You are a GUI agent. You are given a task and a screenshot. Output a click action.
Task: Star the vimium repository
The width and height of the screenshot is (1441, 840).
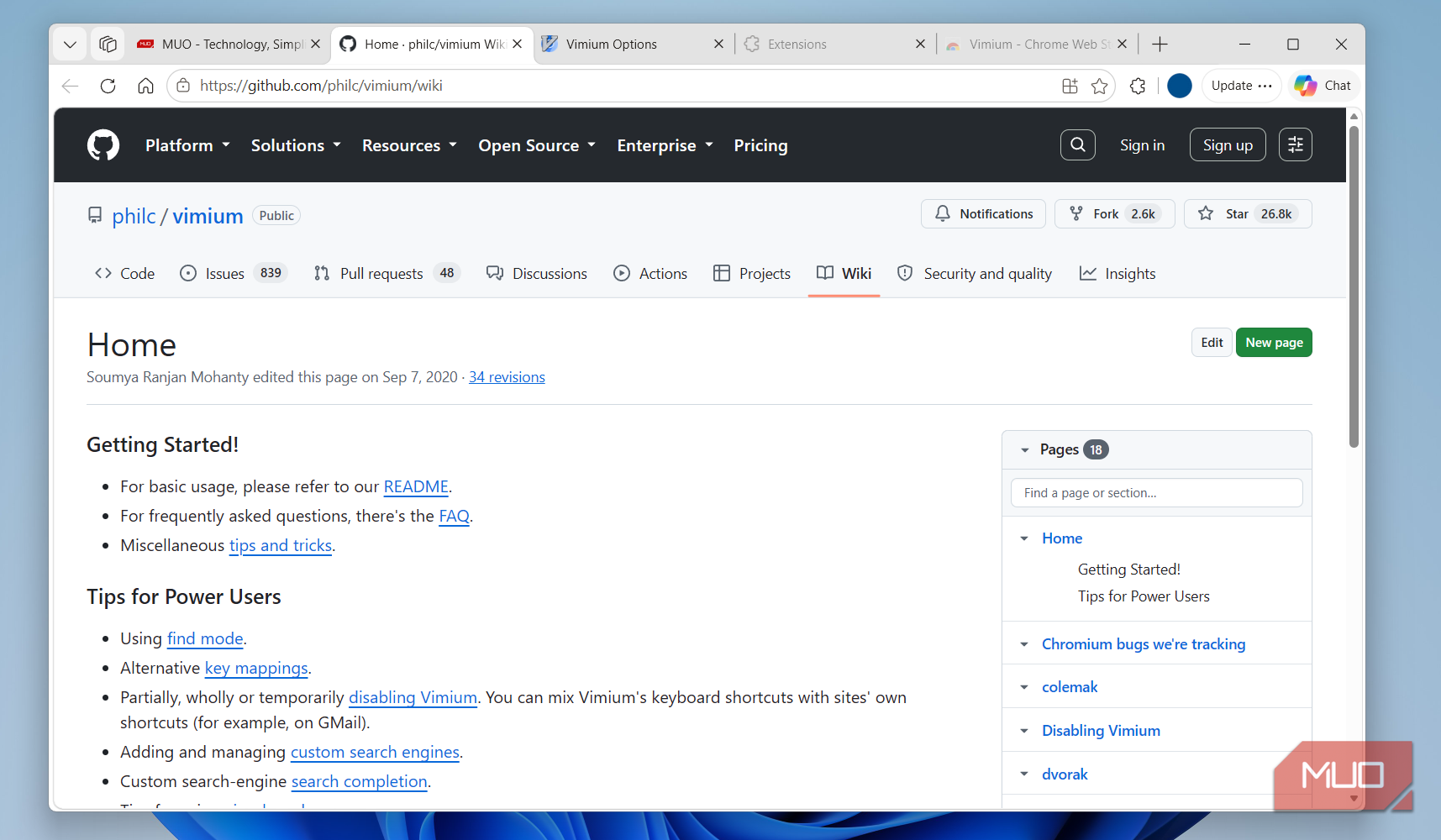1248,214
